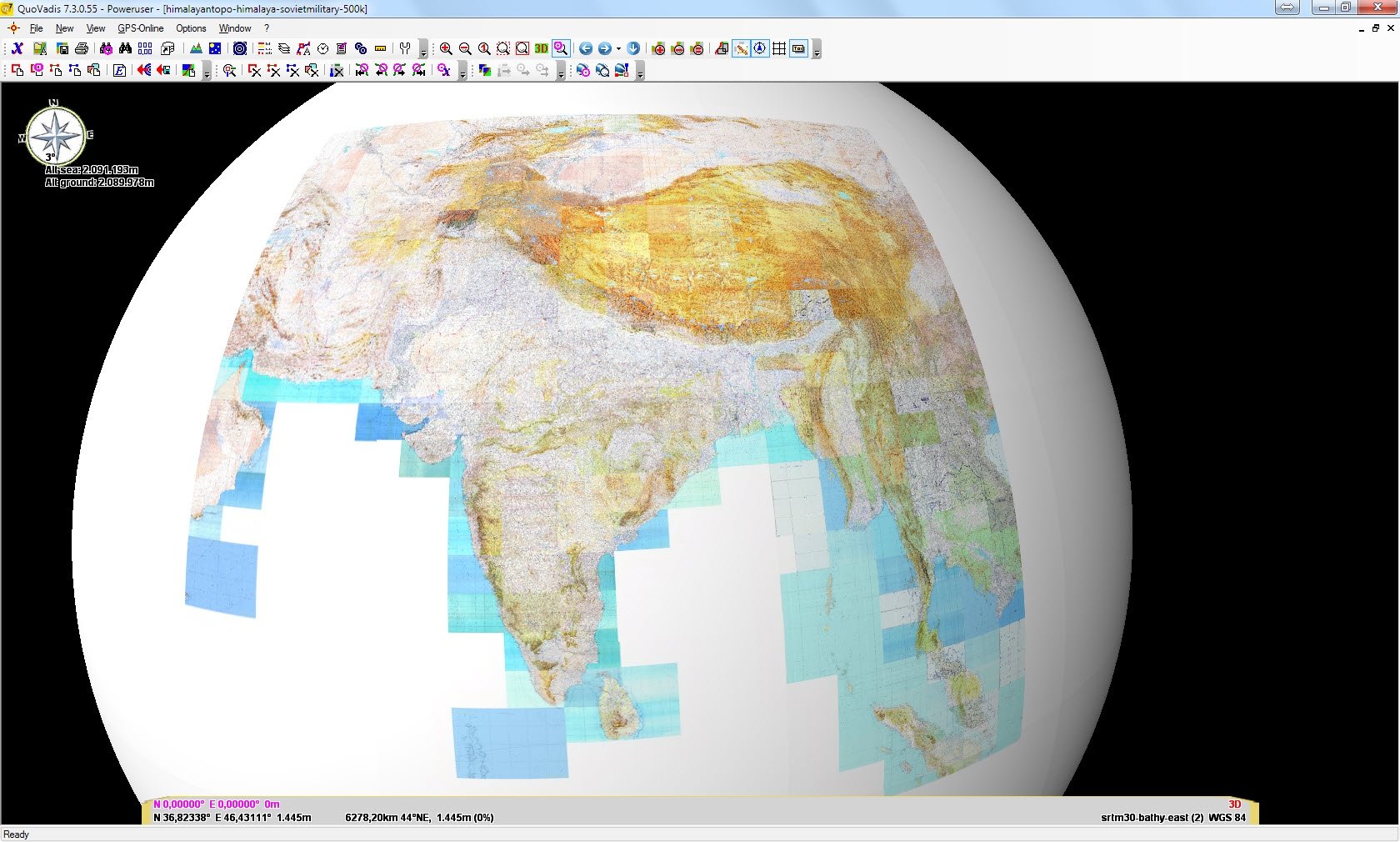This screenshot has width=1400, height=842.
Task: Open the File menu
Action: click(36, 28)
